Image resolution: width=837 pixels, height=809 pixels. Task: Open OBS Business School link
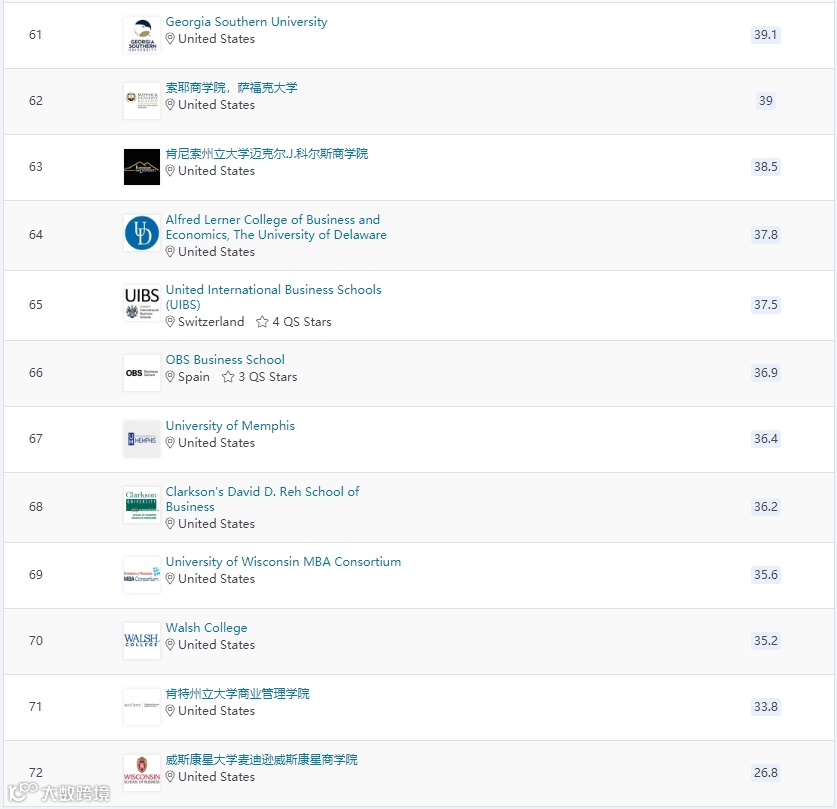[225, 360]
